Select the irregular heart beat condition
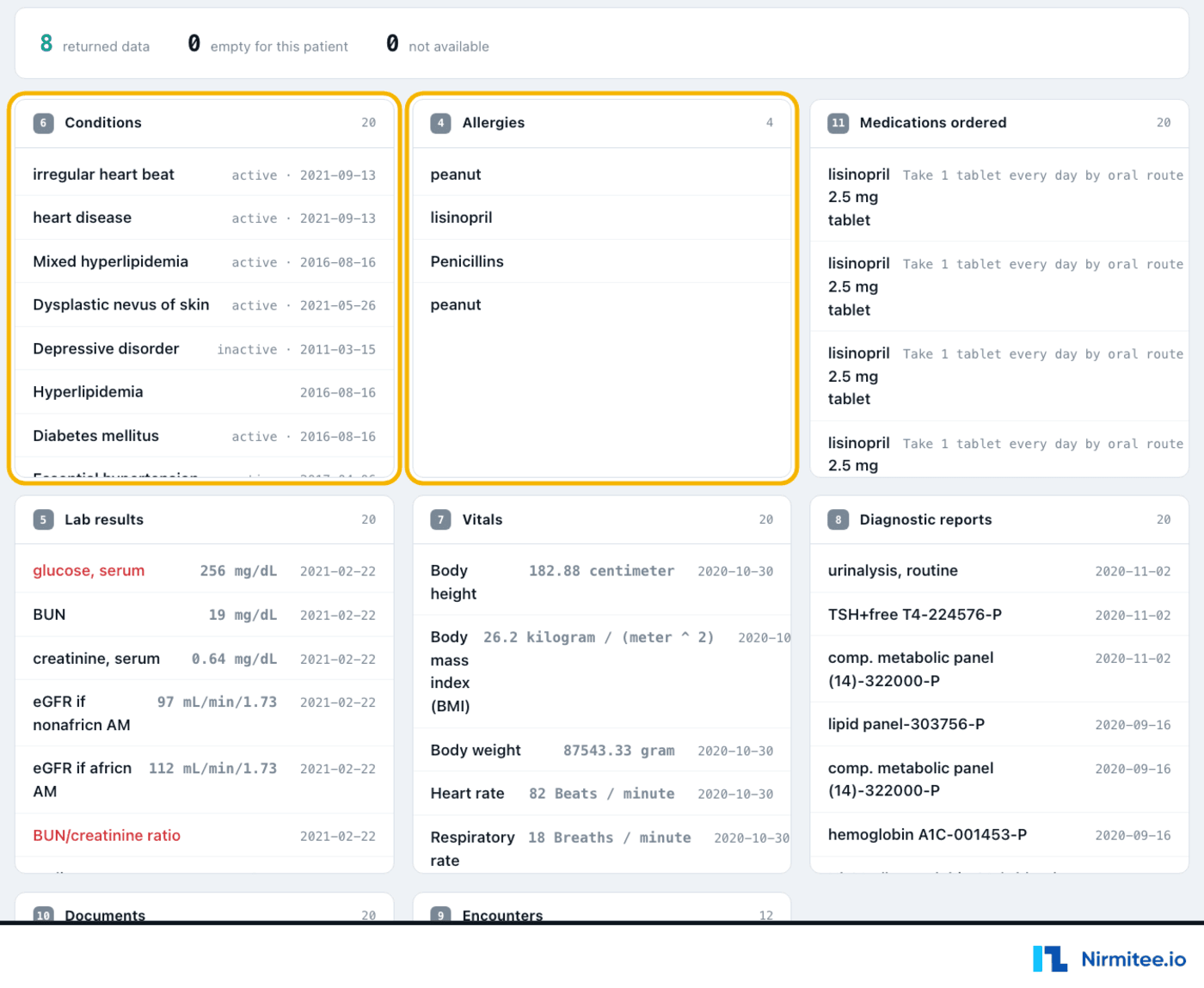Image resolution: width=1204 pixels, height=988 pixels. 205,175
